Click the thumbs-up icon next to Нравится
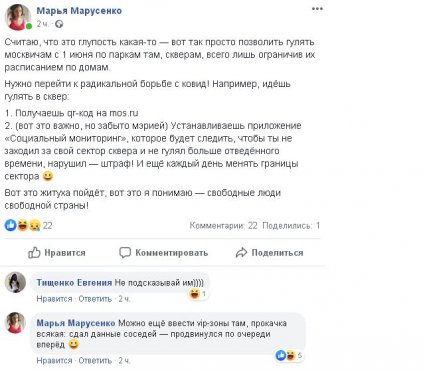425x370 pixels. click(34, 253)
